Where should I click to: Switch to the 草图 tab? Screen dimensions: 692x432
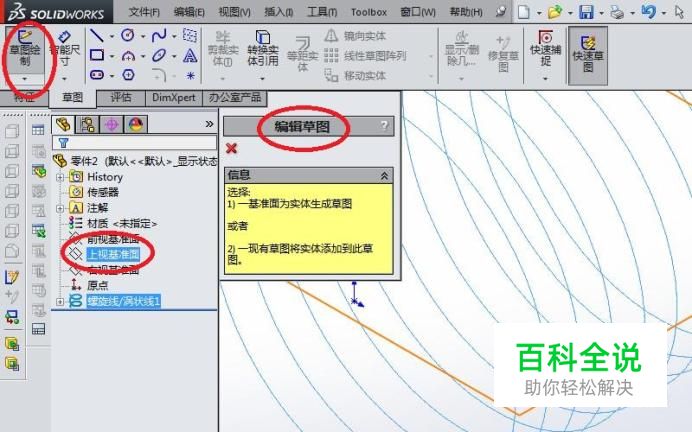click(72, 98)
